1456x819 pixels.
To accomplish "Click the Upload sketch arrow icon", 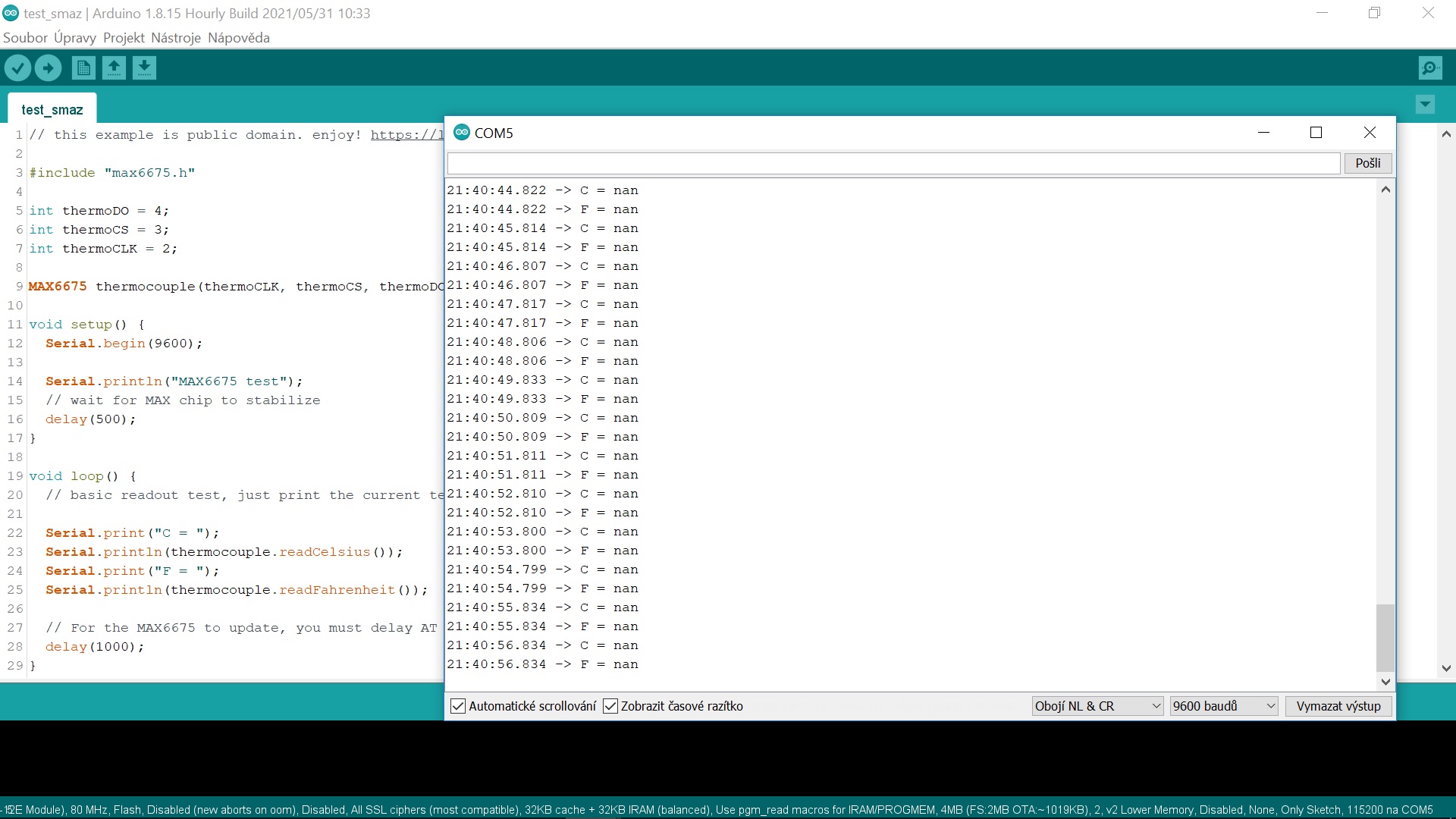I will click(49, 68).
